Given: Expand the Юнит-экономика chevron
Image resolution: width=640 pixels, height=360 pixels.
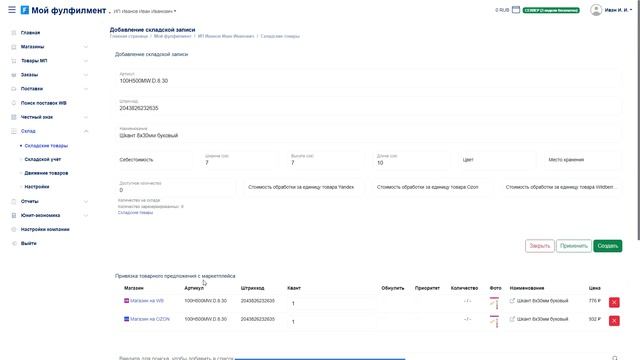Looking at the screenshot, I should (86, 216).
